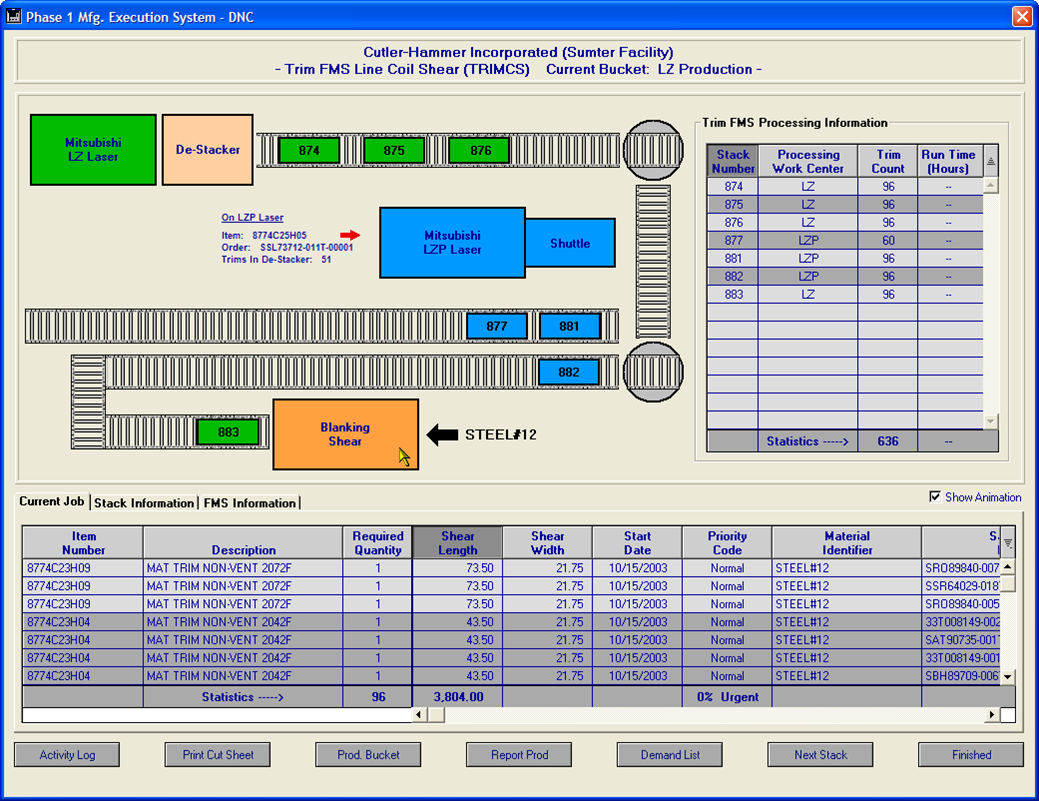Open the FMS Information tab
Screen dimensions: 1039x801
[250, 503]
